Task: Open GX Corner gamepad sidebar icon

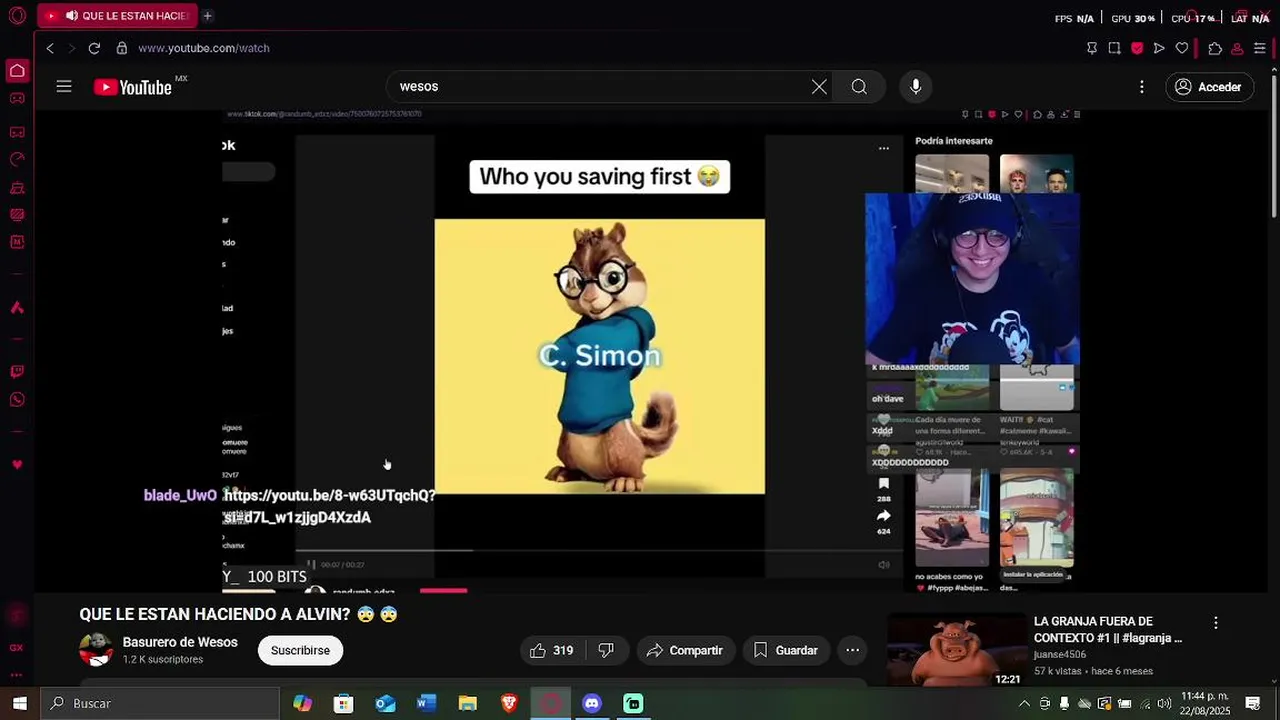Action: coord(17,98)
